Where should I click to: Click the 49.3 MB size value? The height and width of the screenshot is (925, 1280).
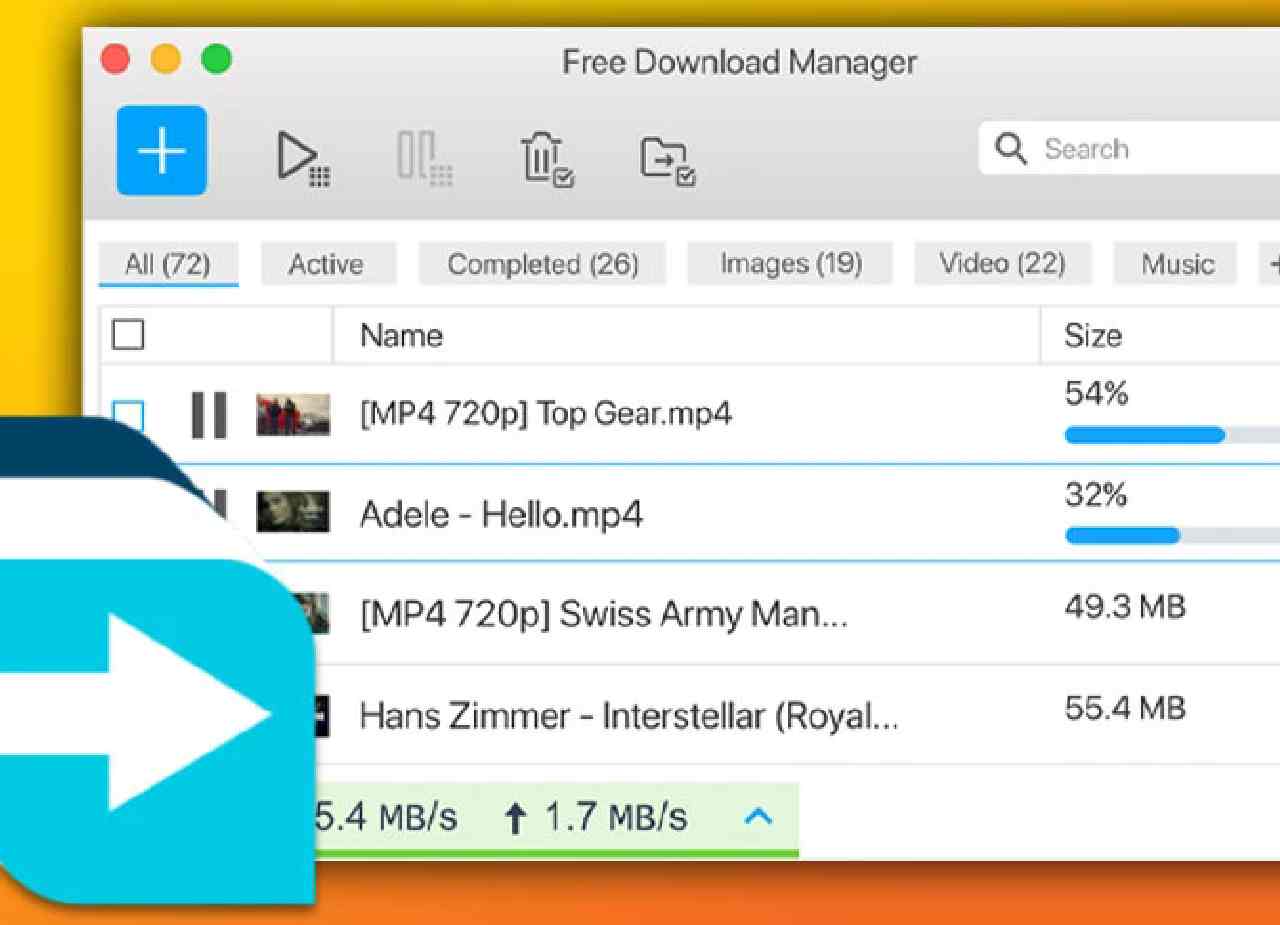point(1125,606)
